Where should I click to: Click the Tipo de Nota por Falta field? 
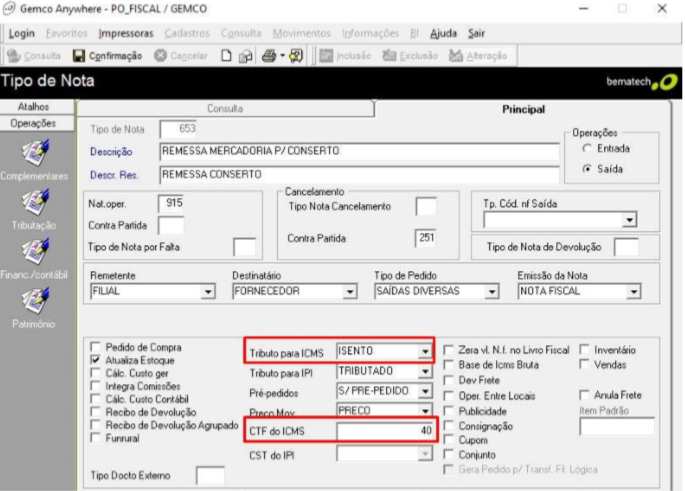(x=244, y=247)
